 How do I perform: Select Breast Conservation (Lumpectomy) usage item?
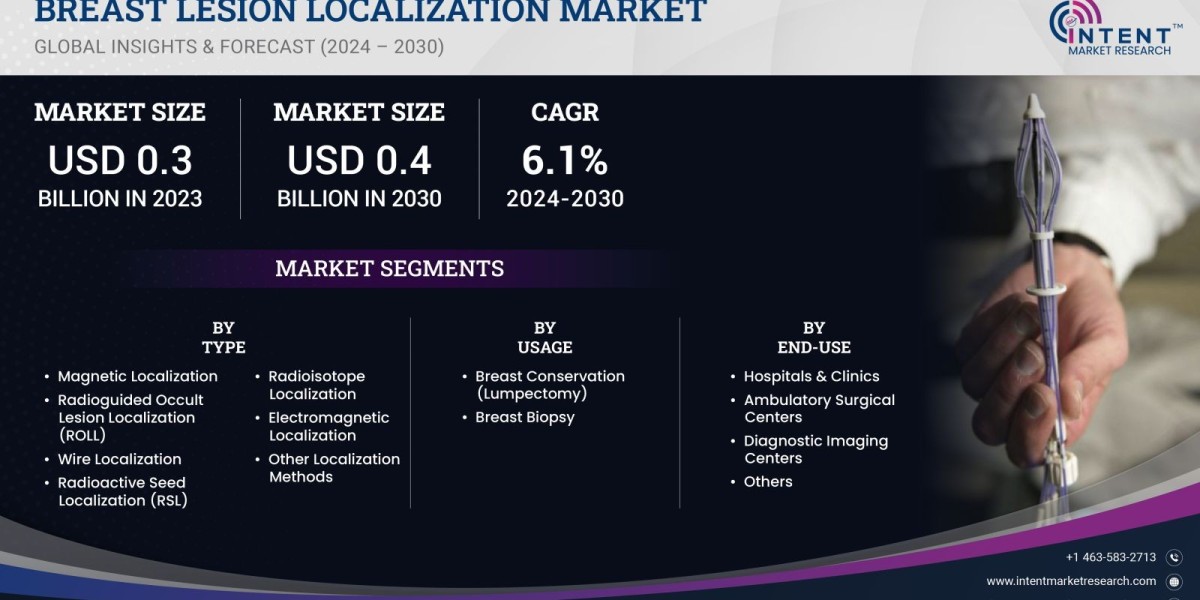pyautogui.click(x=549, y=385)
